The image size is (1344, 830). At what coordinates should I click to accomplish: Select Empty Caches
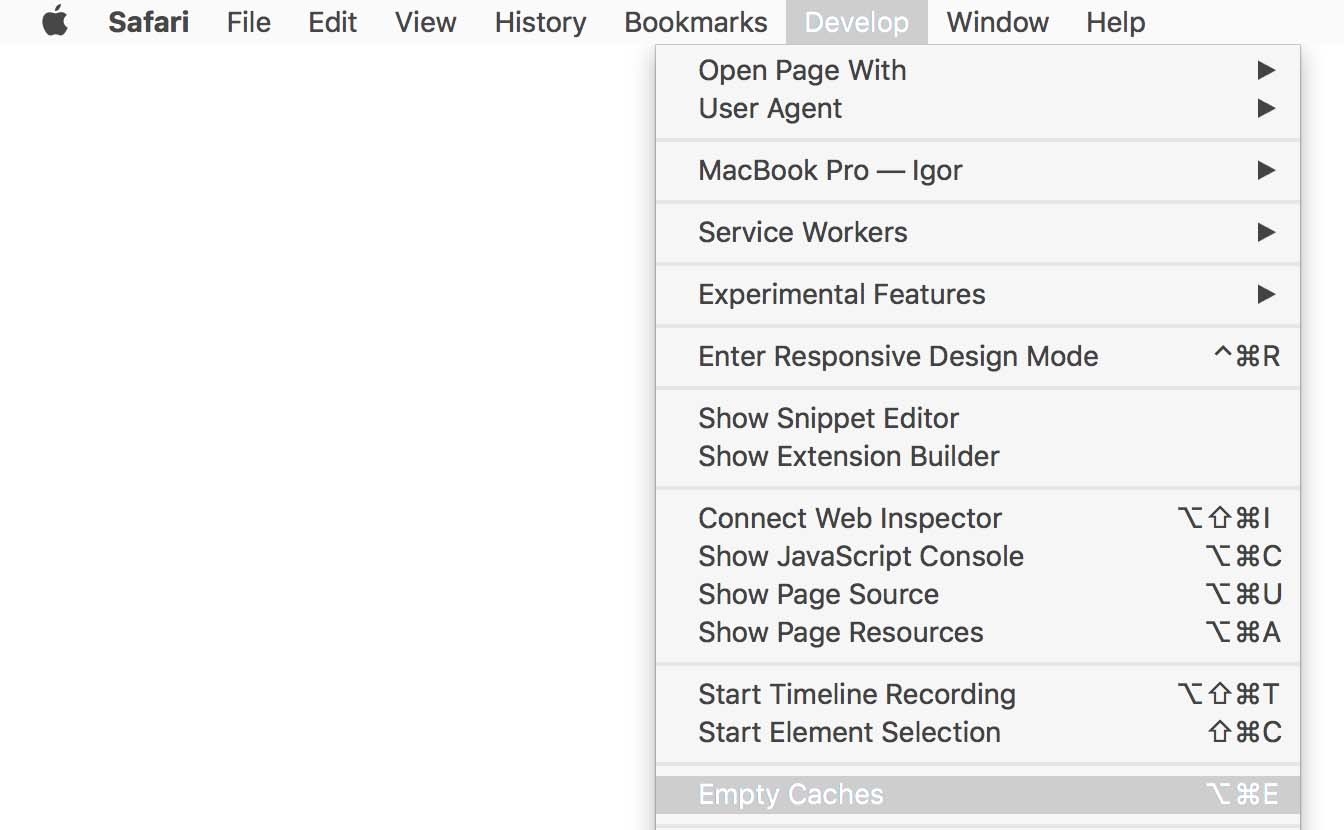point(790,794)
